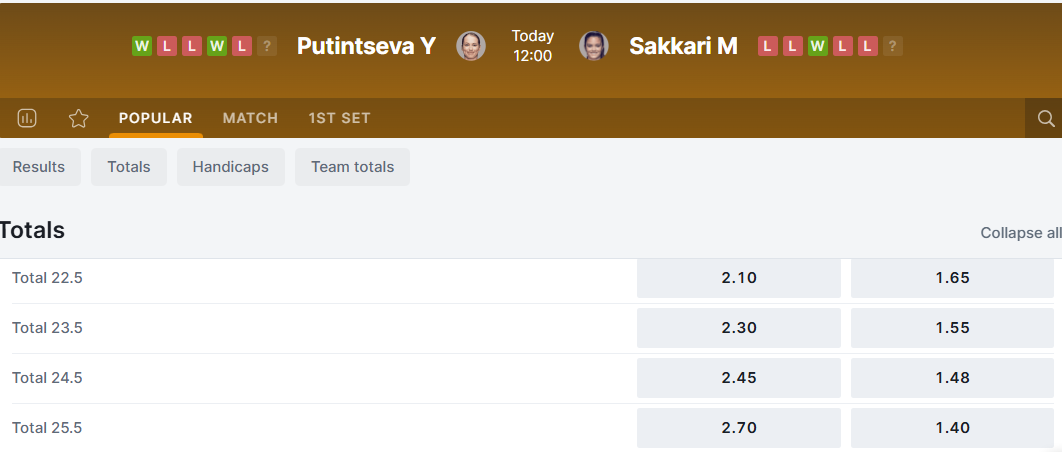Filter markets by Handicaps
Screen dimensions: 1062x452
click(x=231, y=167)
